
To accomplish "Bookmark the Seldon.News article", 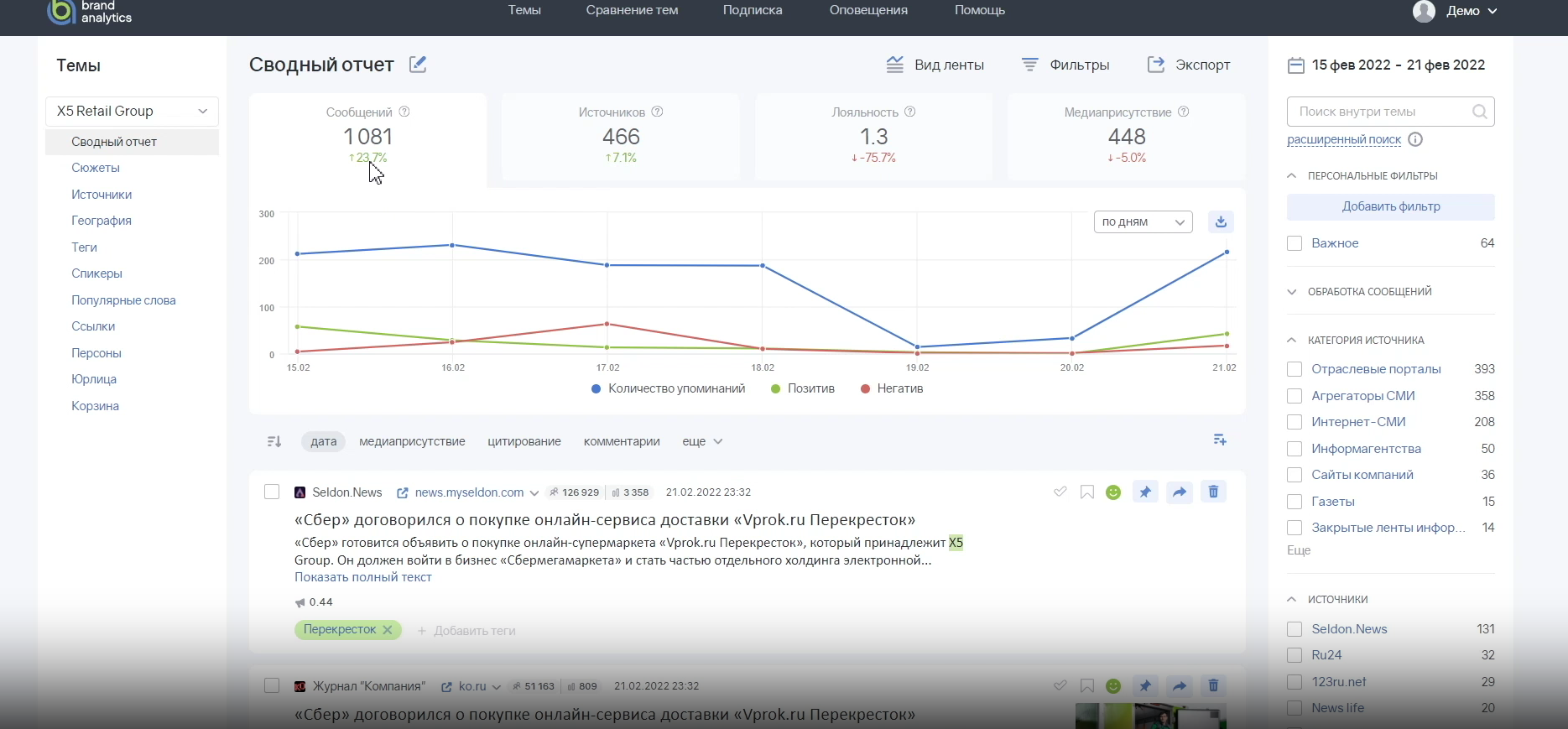I will coord(1087,492).
